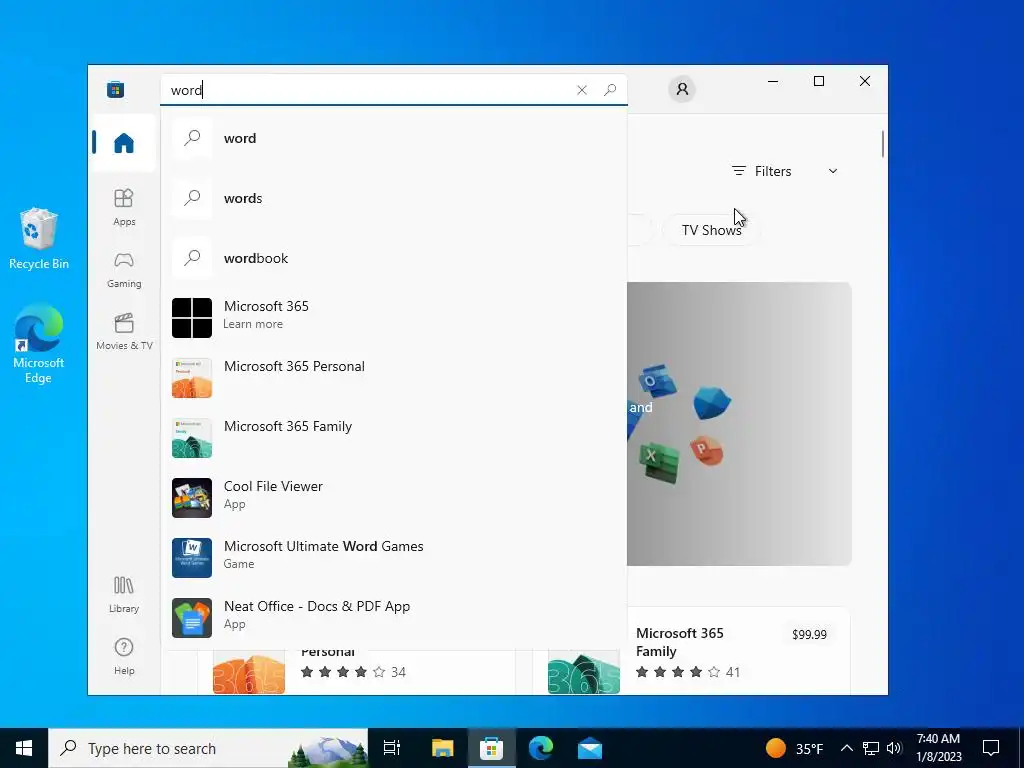This screenshot has width=1024, height=768.
Task: Open File Explorer from the taskbar
Action: coord(442,748)
